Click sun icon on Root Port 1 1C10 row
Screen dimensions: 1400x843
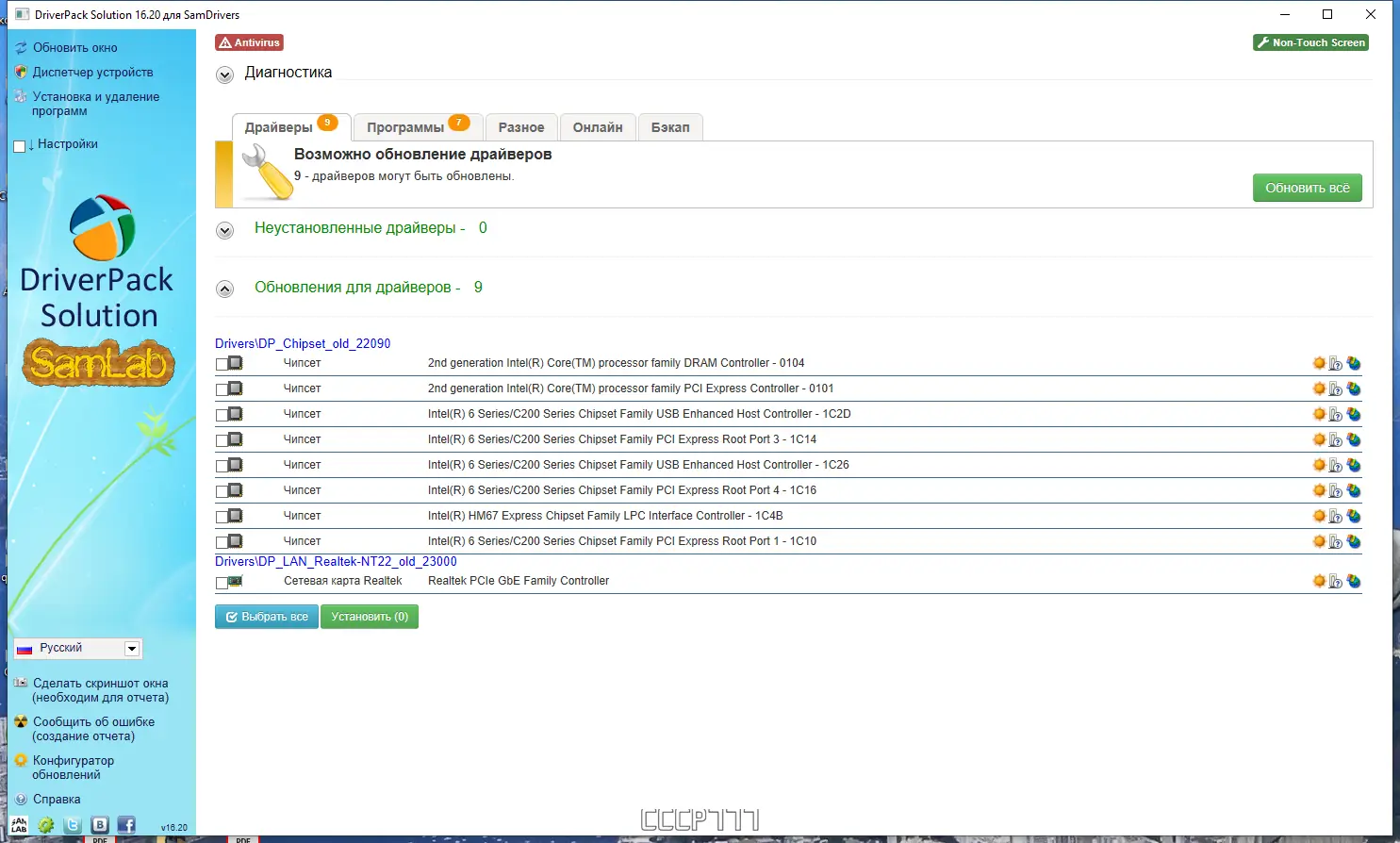pos(1319,541)
